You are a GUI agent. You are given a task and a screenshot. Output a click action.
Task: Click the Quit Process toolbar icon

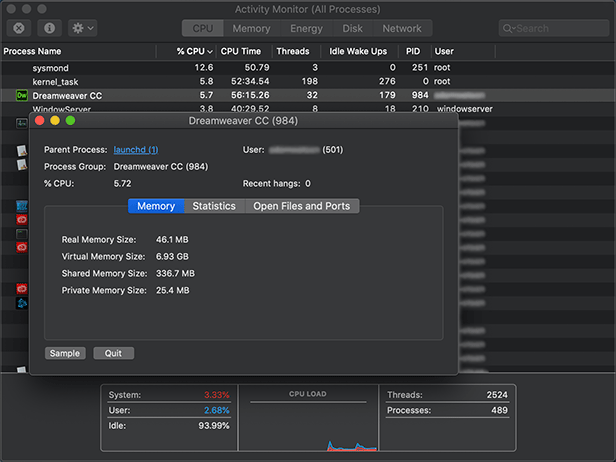pos(19,28)
